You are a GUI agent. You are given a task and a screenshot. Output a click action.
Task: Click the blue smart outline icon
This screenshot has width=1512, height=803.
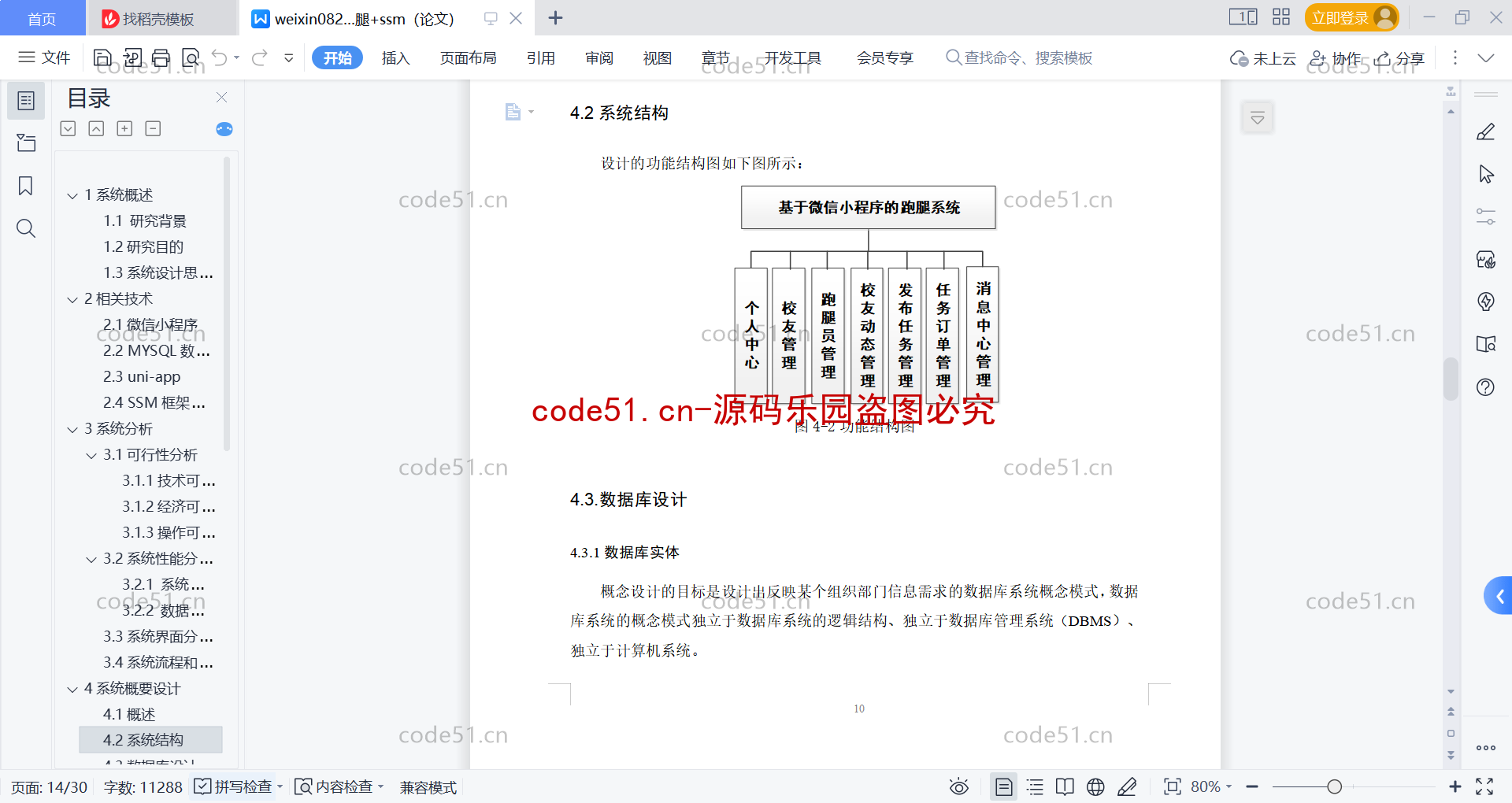click(224, 128)
